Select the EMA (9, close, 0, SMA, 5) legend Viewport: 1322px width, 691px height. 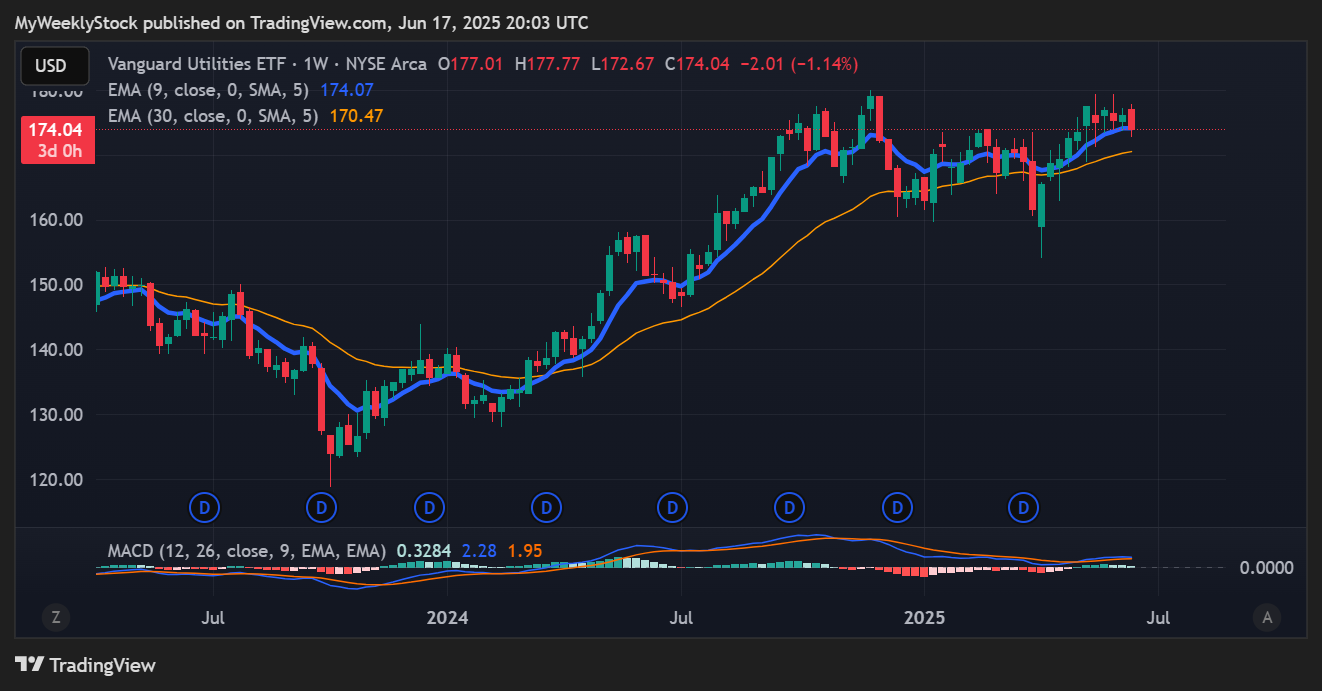click(x=207, y=90)
